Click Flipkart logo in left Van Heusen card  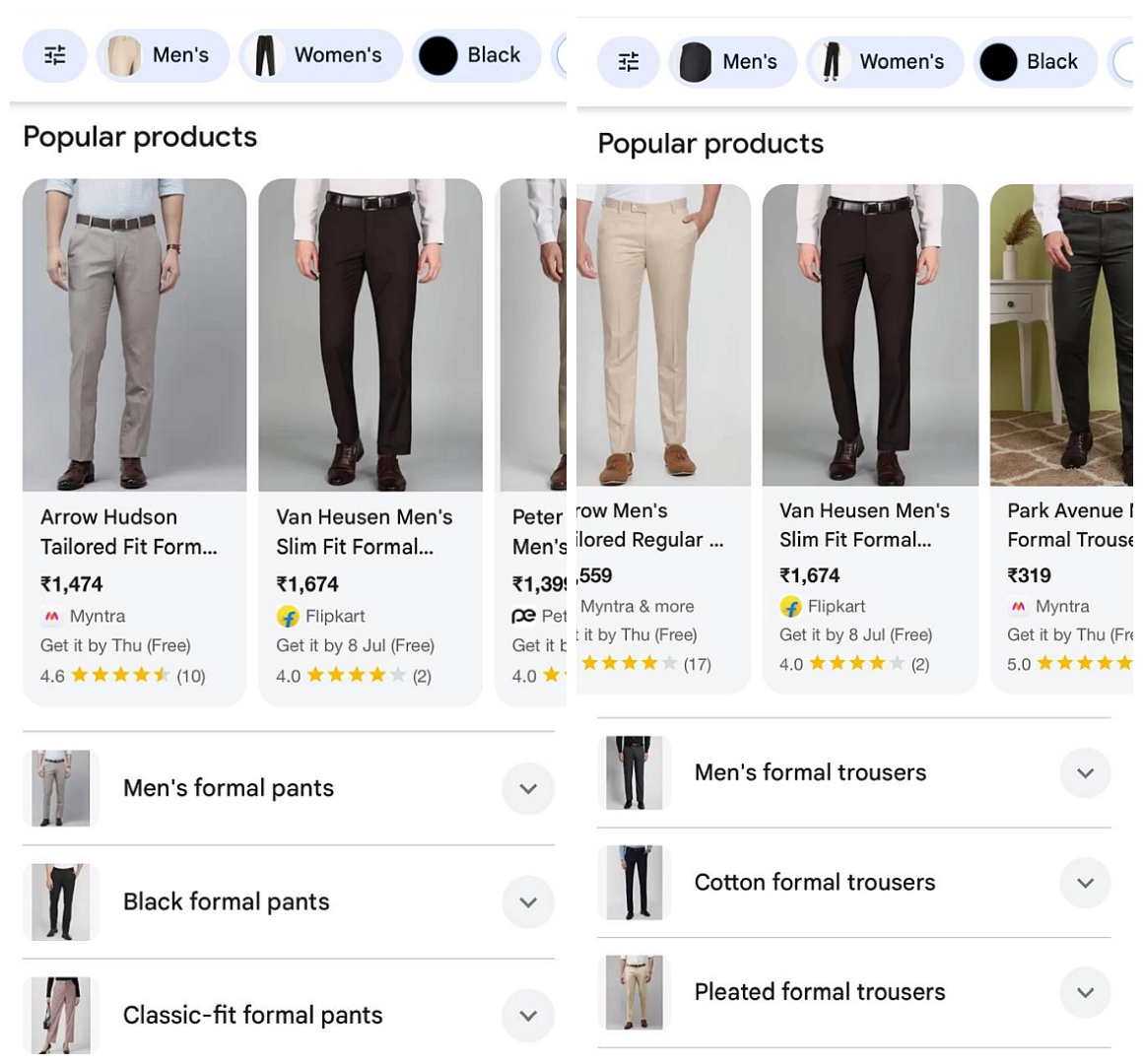[288, 617]
